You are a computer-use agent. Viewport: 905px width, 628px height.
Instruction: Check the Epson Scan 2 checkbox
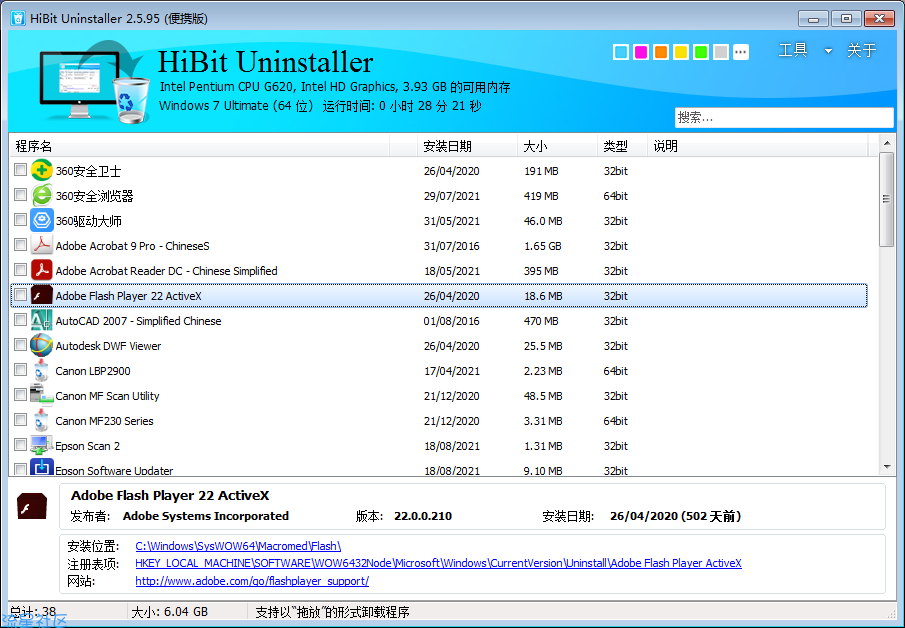click(20, 444)
